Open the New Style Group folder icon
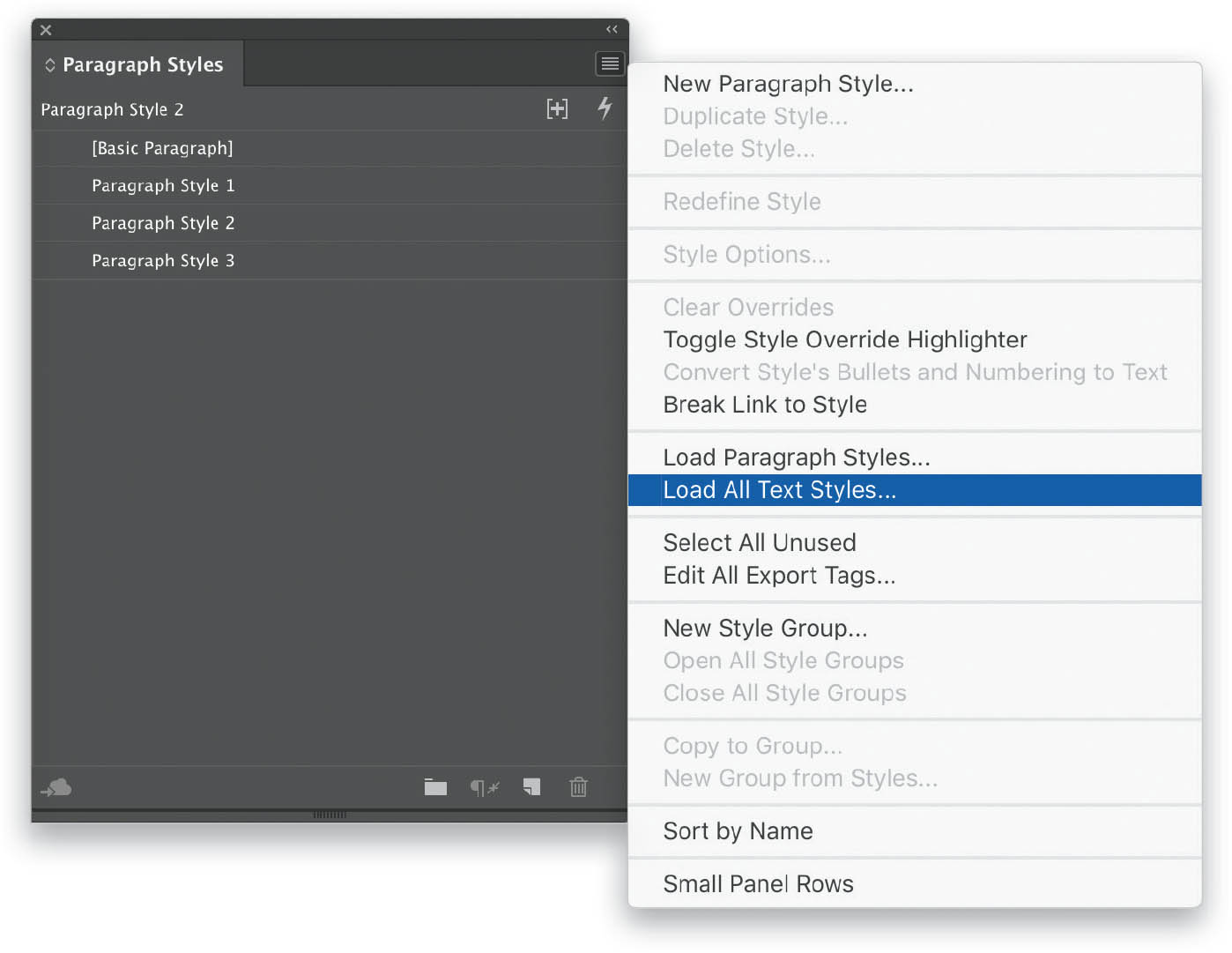Image resolution: width=1232 pixels, height=953 pixels. [435, 787]
